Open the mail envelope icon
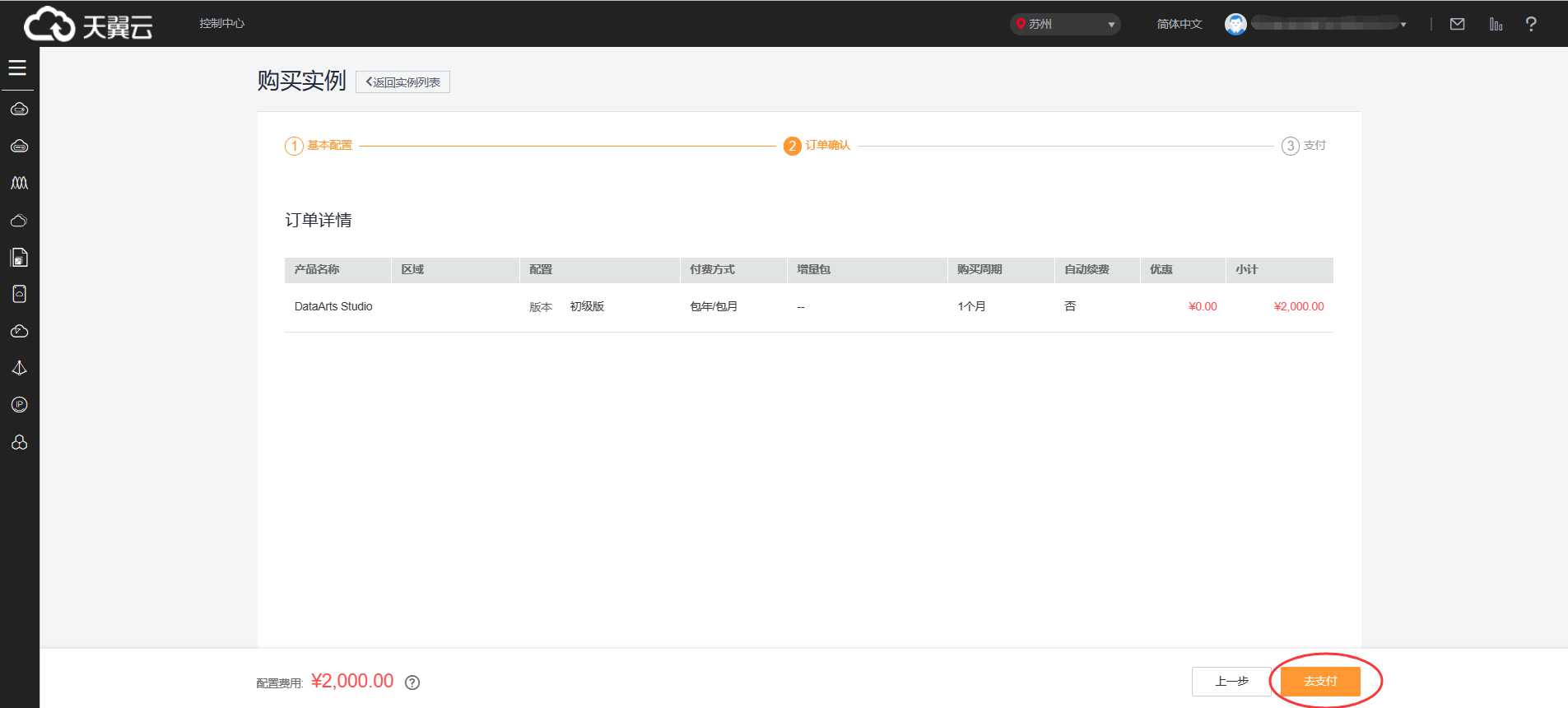The width and height of the screenshot is (1568, 708). pos(1457,24)
